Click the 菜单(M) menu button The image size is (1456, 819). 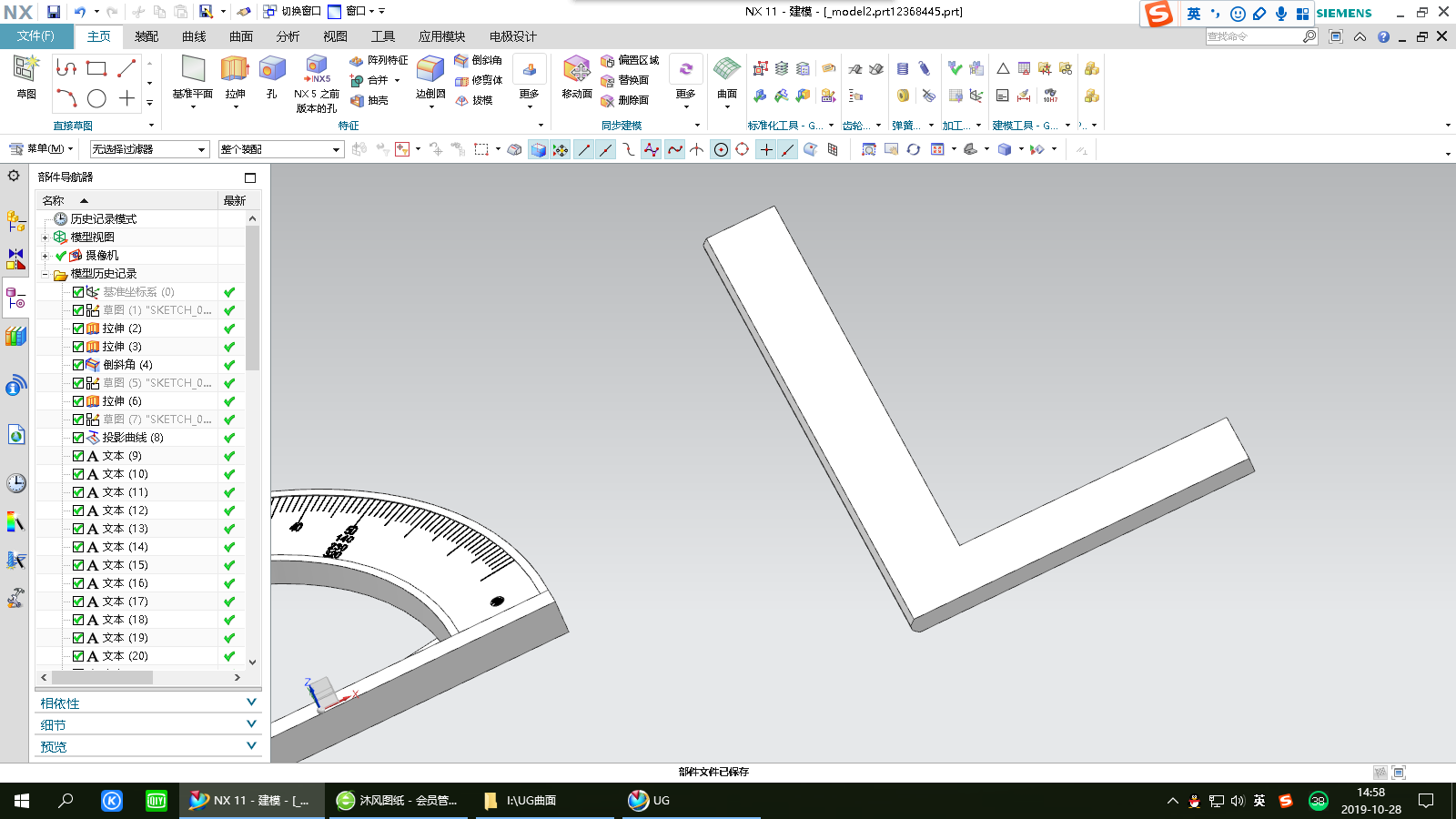[41, 149]
